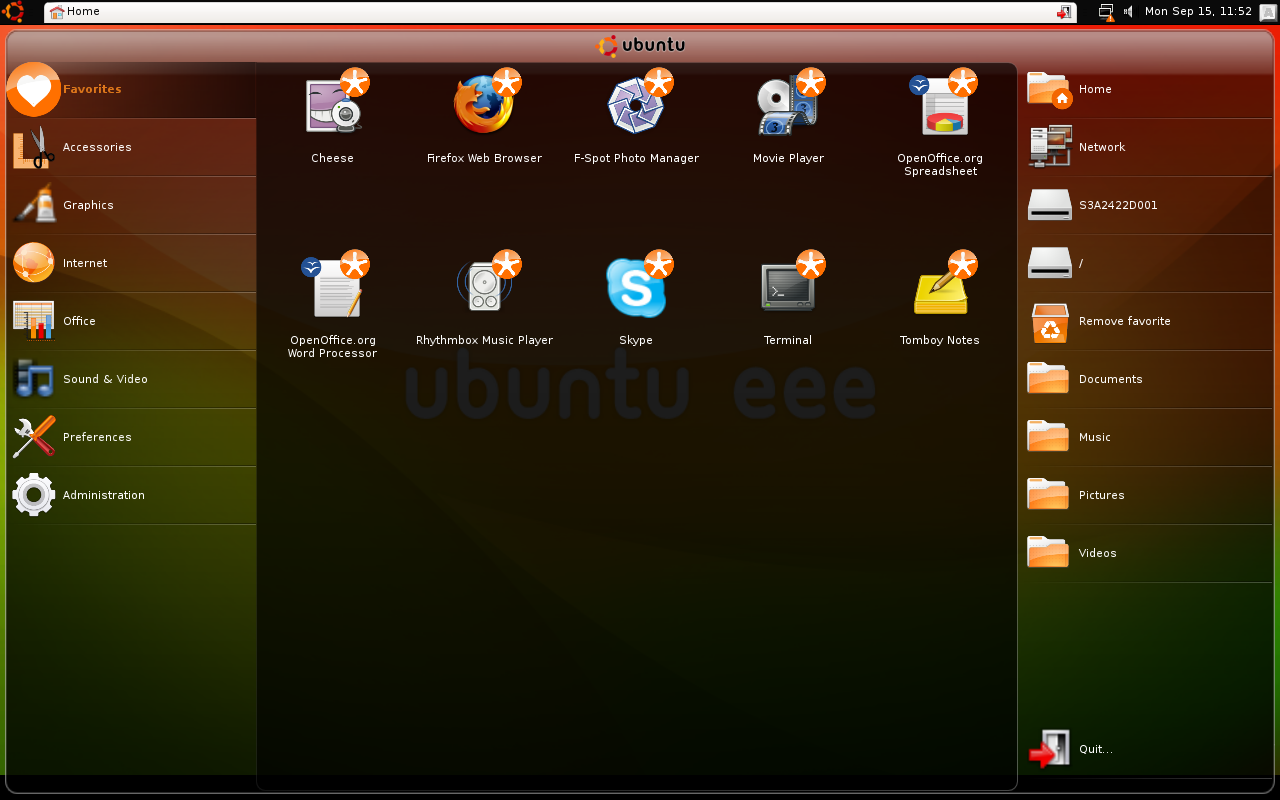Toggle favorite star on Movie Player
Screen dimensions: 1280x800
pyautogui.click(x=811, y=82)
